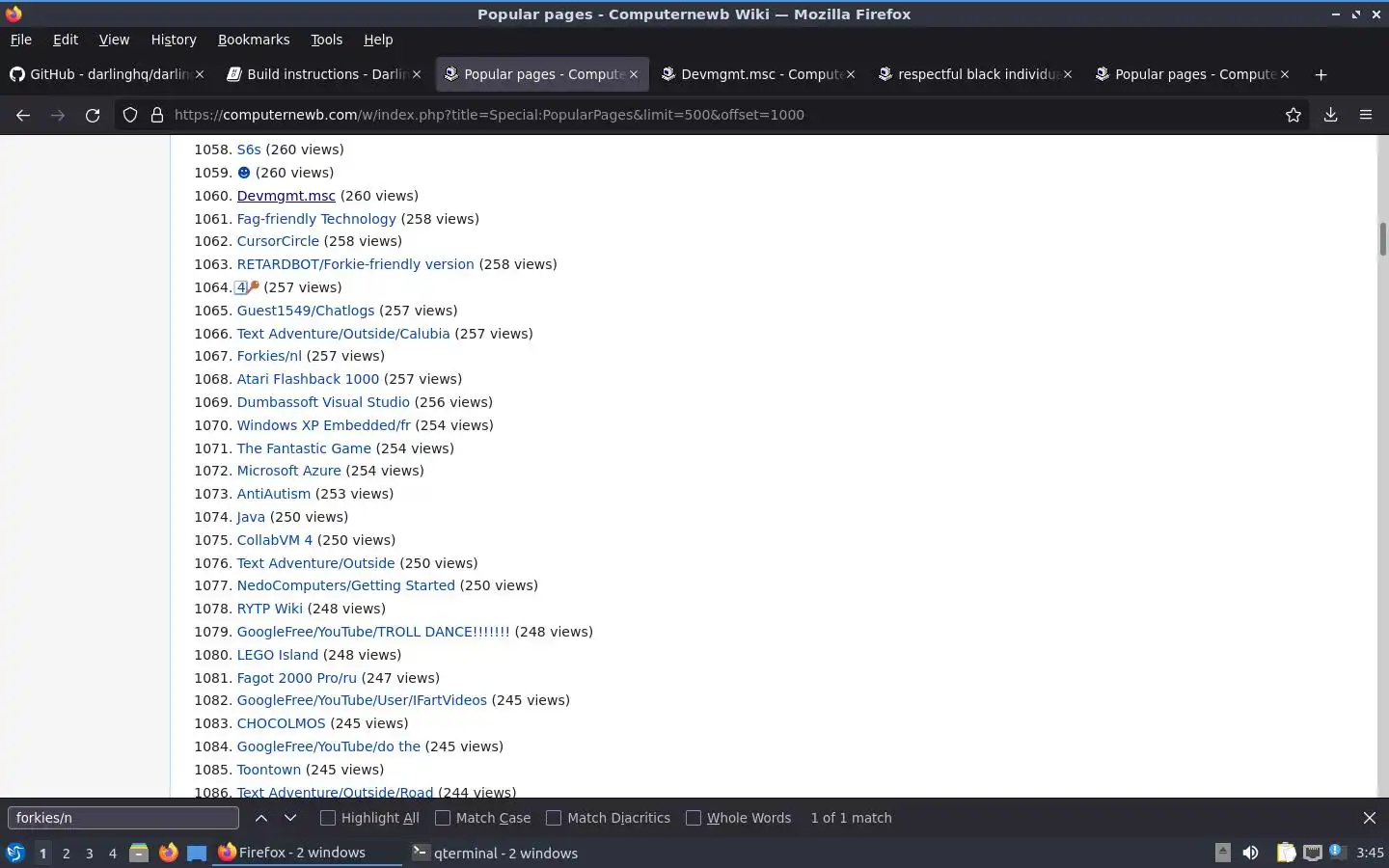The width and height of the screenshot is (1389, 868).
Task: Close the Devmgmt.msc tab
Action: pos(851,74)
